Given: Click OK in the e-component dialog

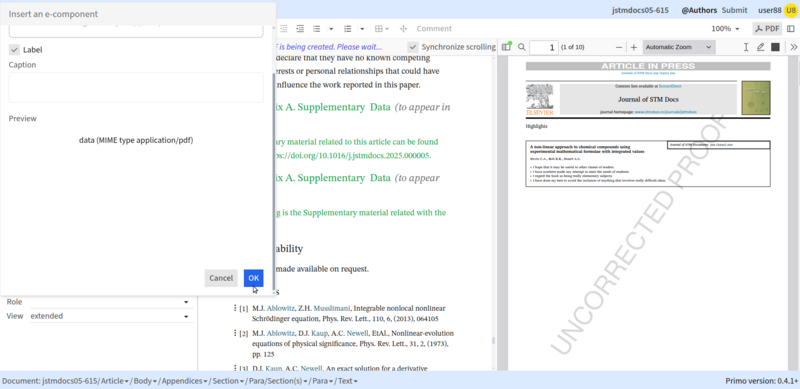Looking at the screenshot, I should tap(254, 278).
